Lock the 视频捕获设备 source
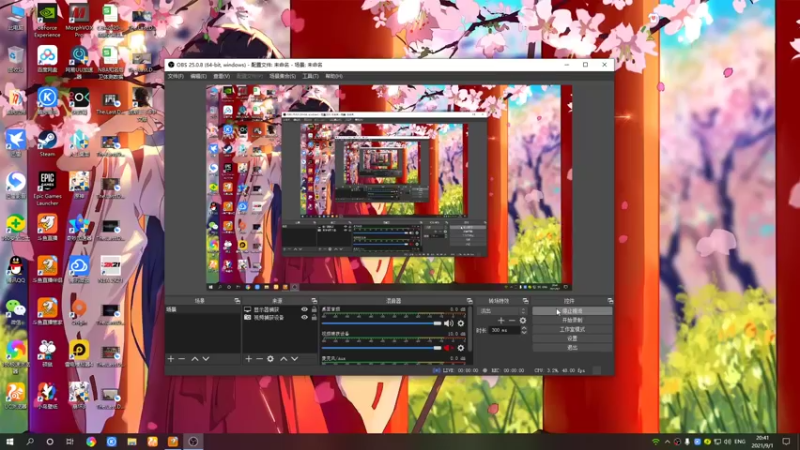 coord(314,317)
